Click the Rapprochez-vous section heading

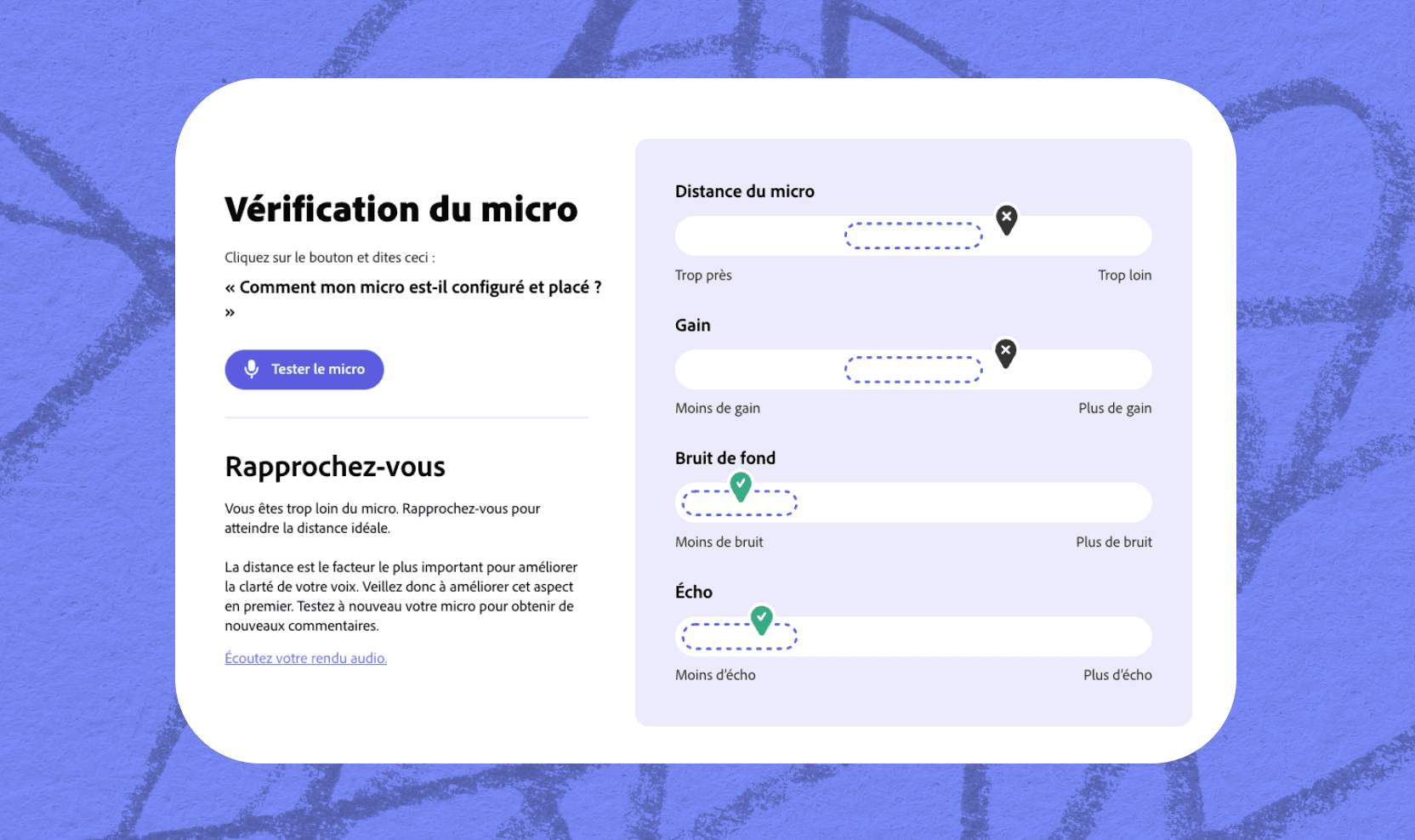tap(334, 466)
